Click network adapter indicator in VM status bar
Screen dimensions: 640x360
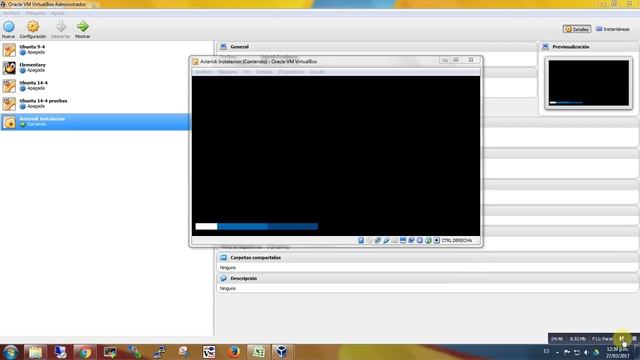pyautogui.click(x=378, y=240)
